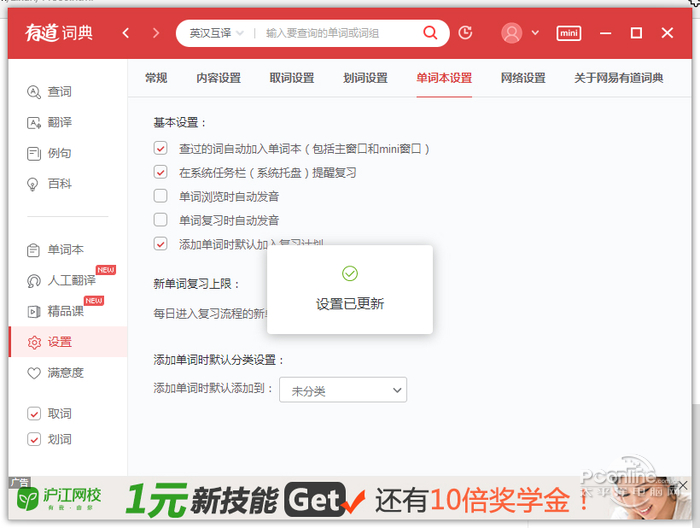Screen dimensions: 700x528
Task: Click the red search magnifier icon
Action: click(x=430, y=33)
